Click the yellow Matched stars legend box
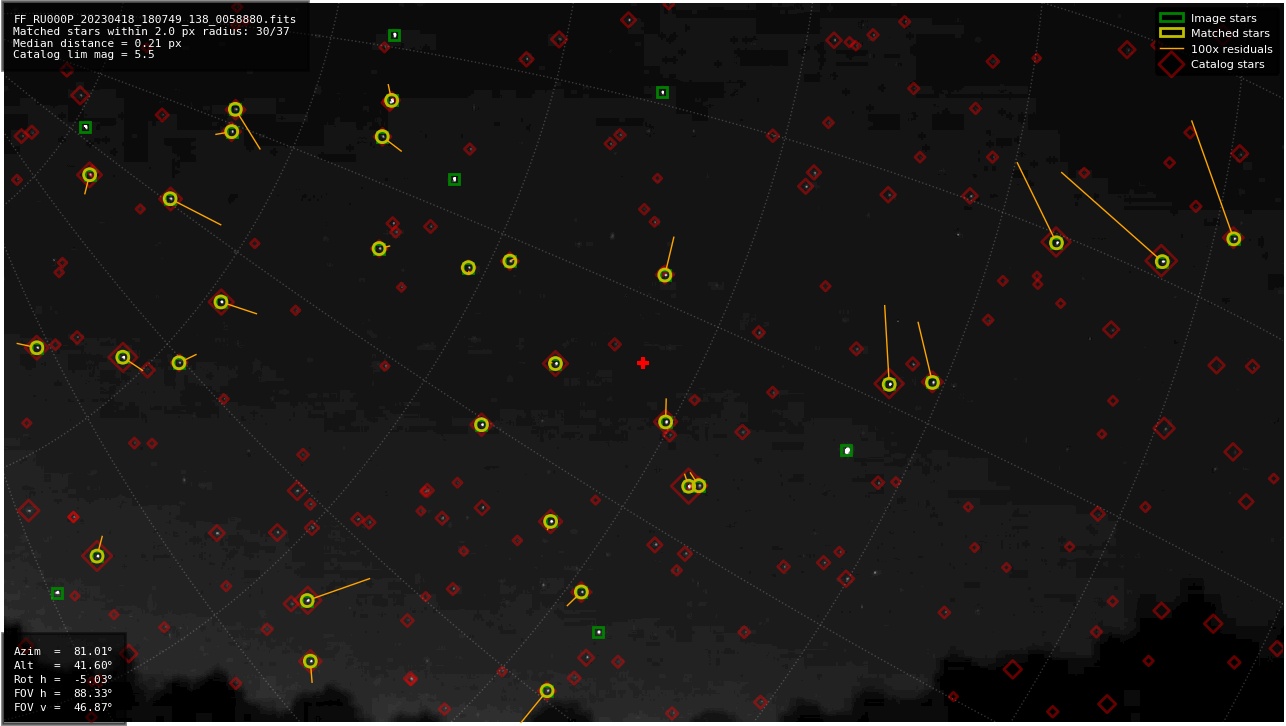 (1171, 33)
